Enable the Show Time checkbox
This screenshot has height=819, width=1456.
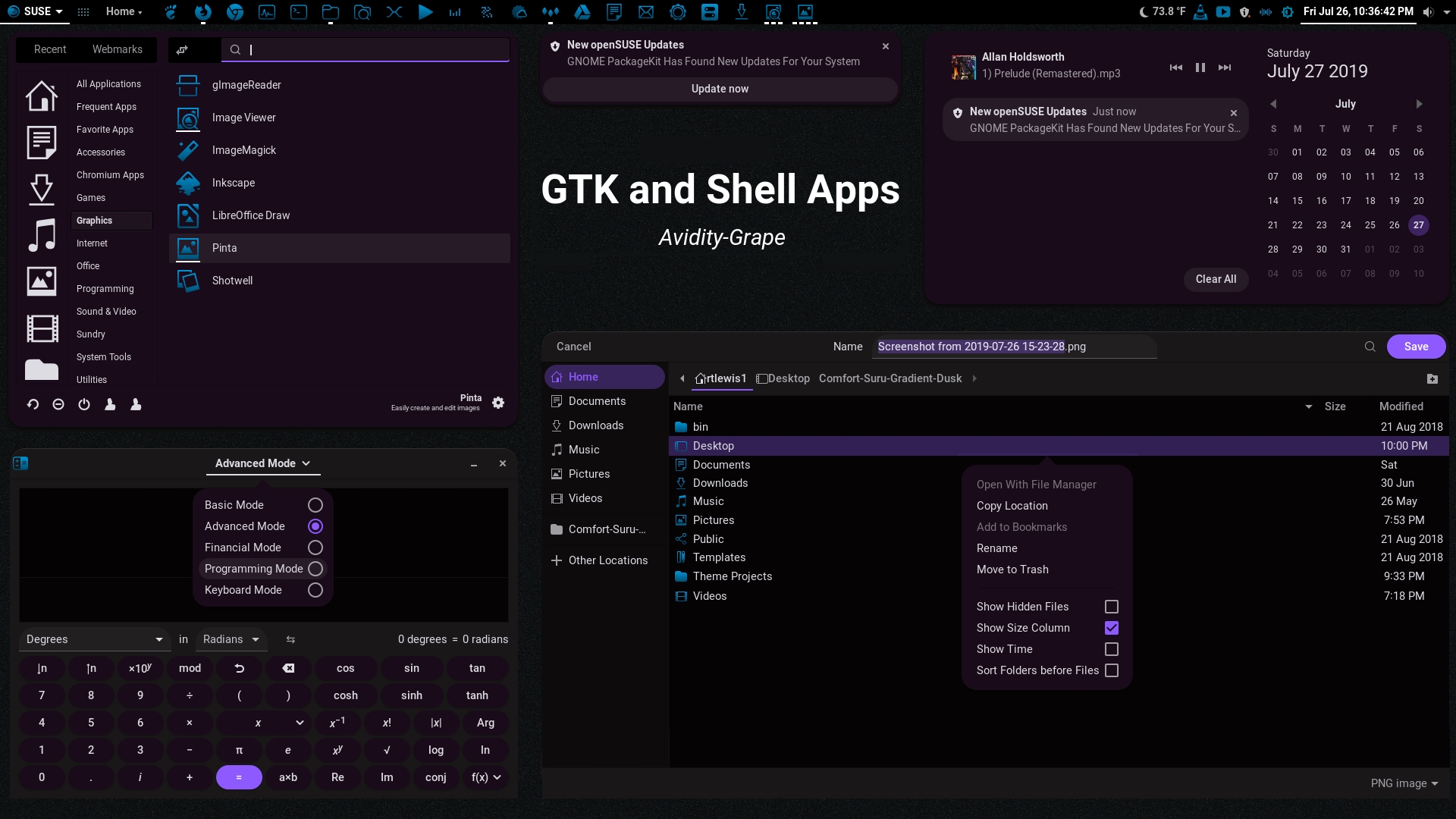click(1112, 649)
